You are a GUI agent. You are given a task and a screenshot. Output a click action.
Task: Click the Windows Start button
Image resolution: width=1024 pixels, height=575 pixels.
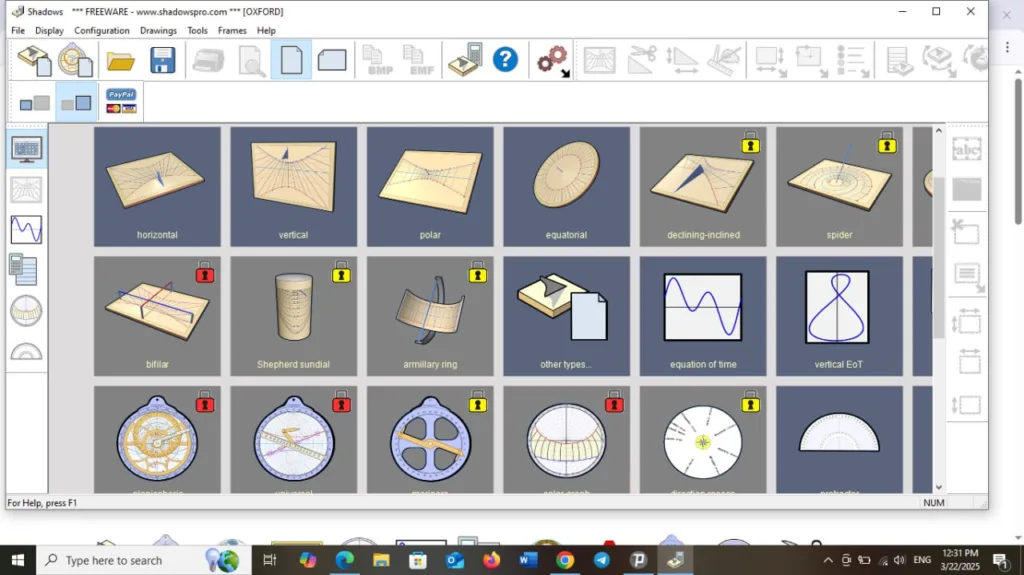tap(18, 560)
